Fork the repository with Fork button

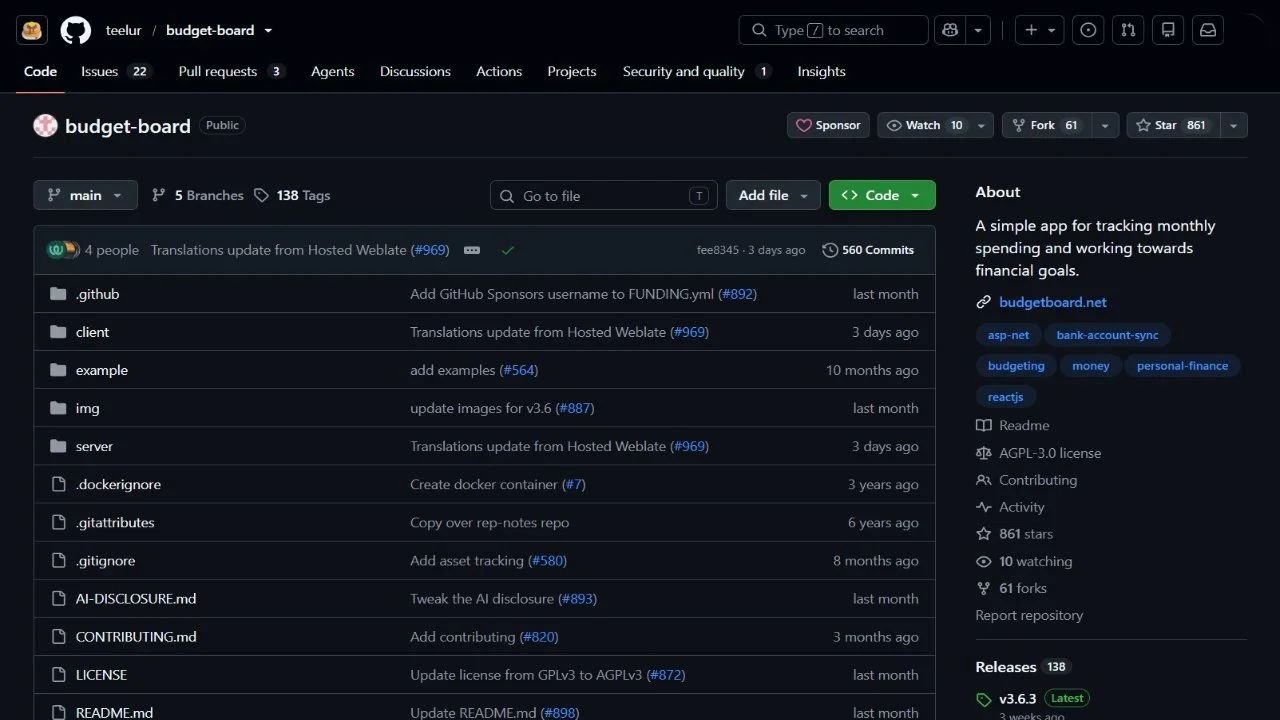coord(1047,125)
